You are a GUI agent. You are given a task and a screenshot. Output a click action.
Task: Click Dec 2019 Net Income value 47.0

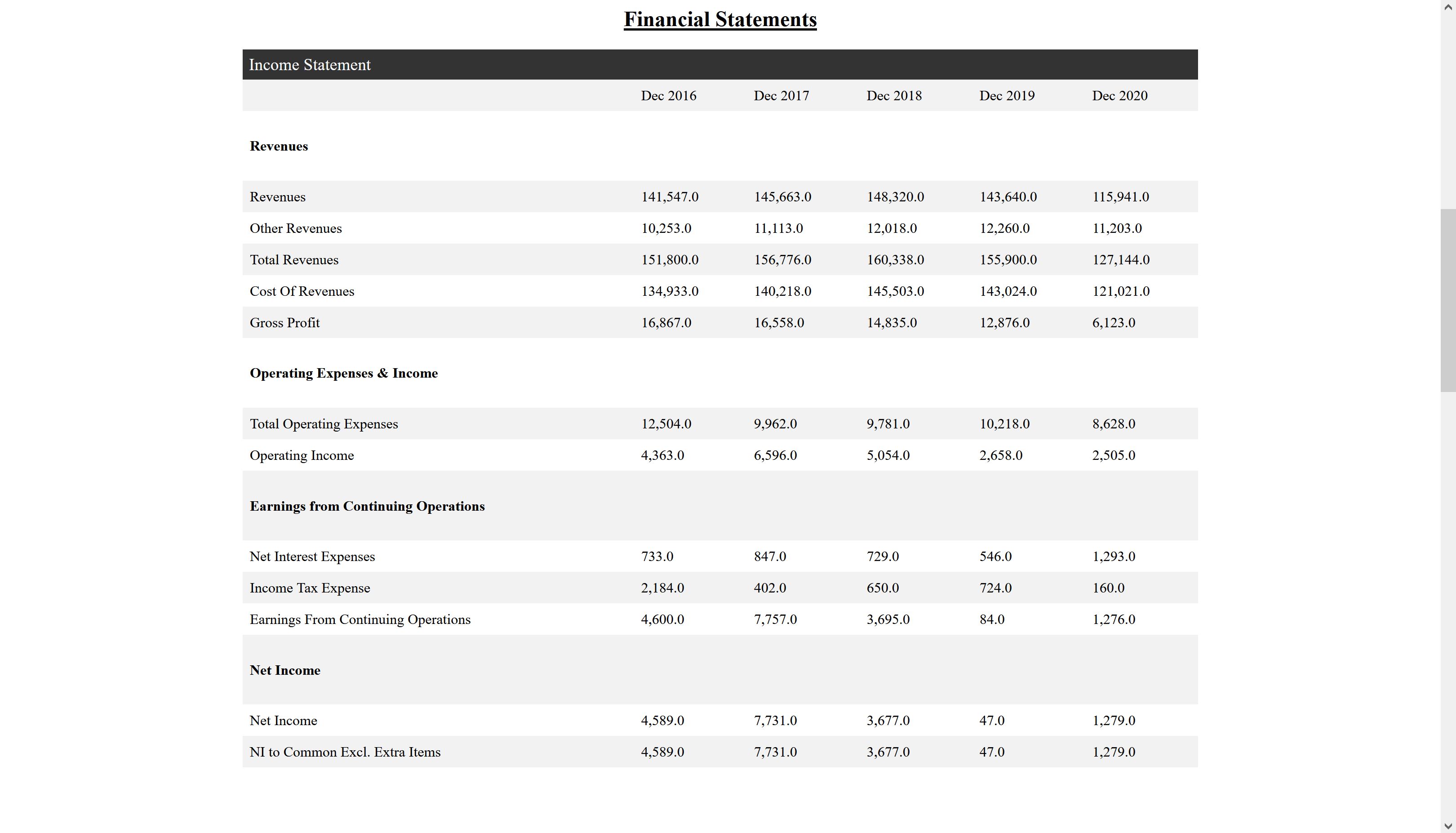point(991,720)
